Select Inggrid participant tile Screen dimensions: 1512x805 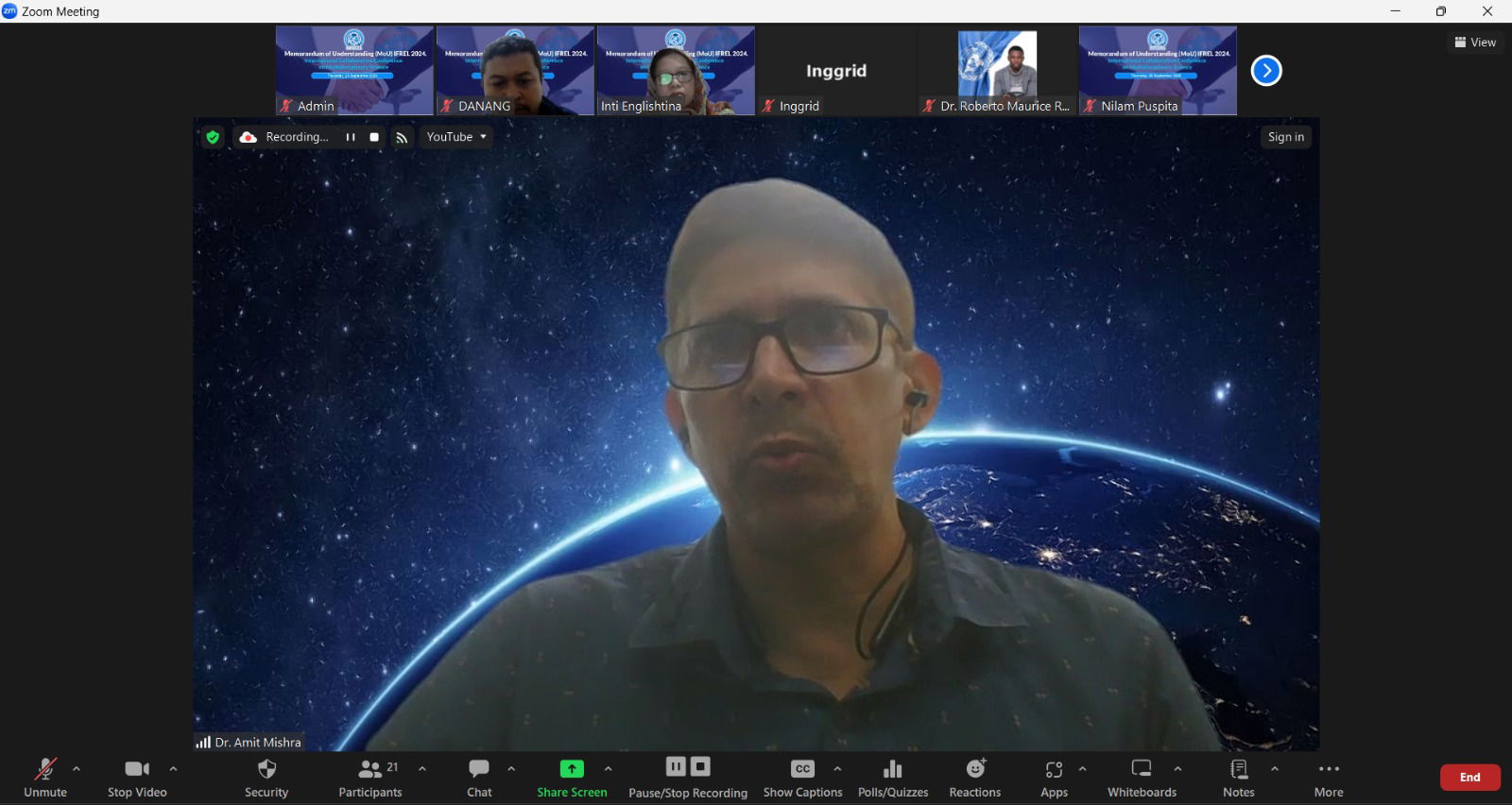tap(836, 71)
